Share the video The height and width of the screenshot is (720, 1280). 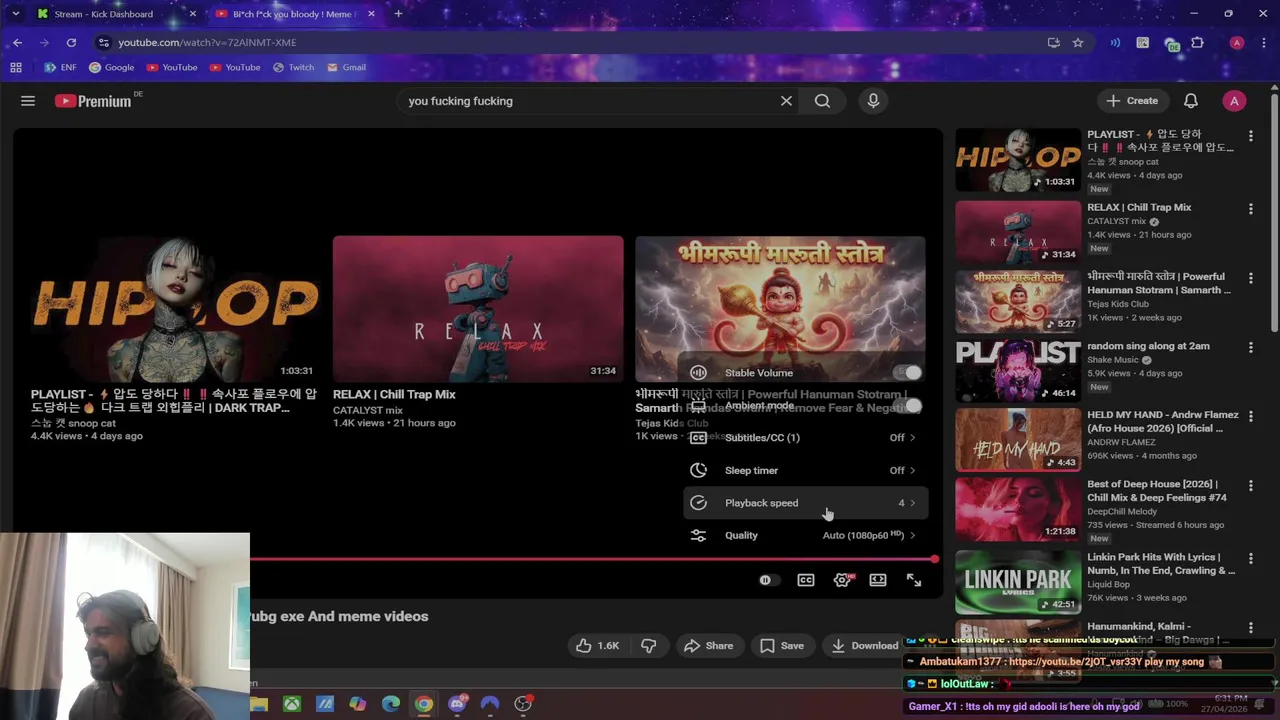point(708,646)
